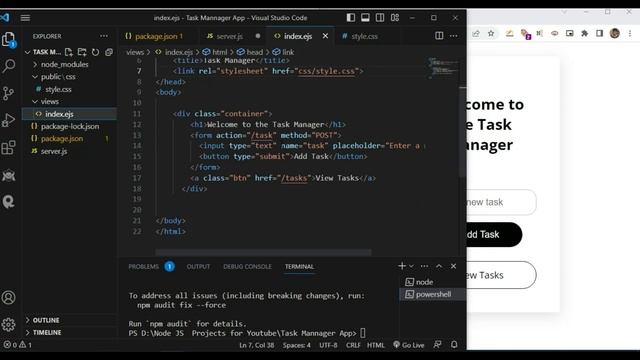Open package-lock.json in the Explorer tree
The width and height of the screenshot is (640, 360).
[70, 127]
